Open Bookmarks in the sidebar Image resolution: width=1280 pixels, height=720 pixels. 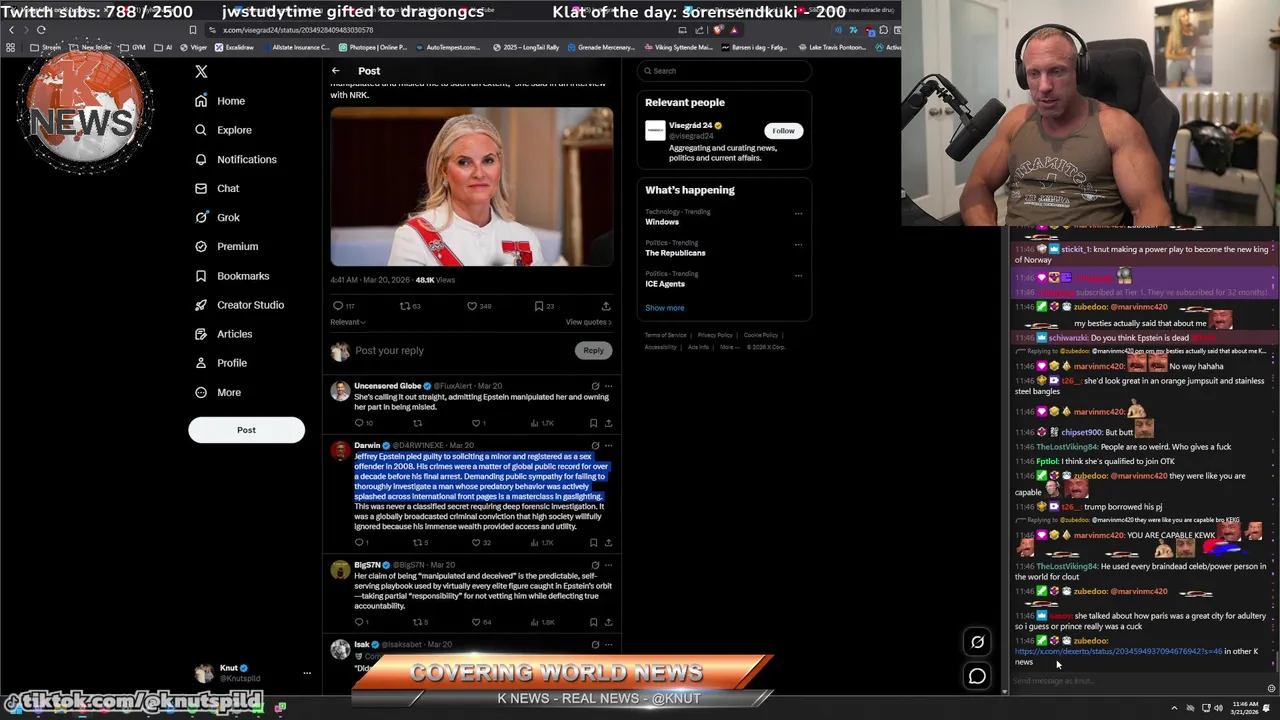pos(232,276)
